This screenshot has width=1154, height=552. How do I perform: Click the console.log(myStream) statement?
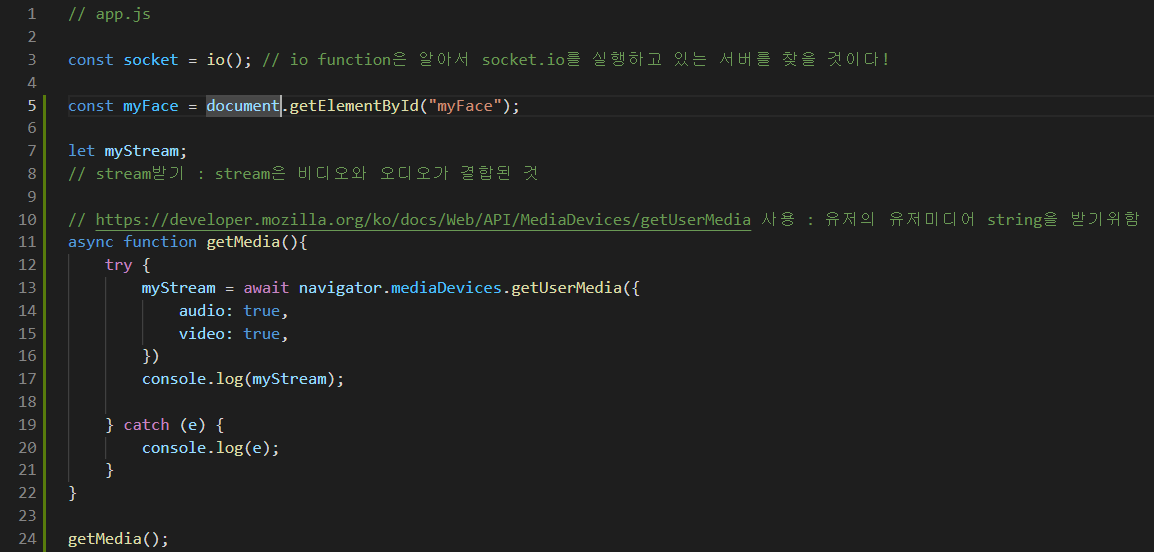point(243,379)
